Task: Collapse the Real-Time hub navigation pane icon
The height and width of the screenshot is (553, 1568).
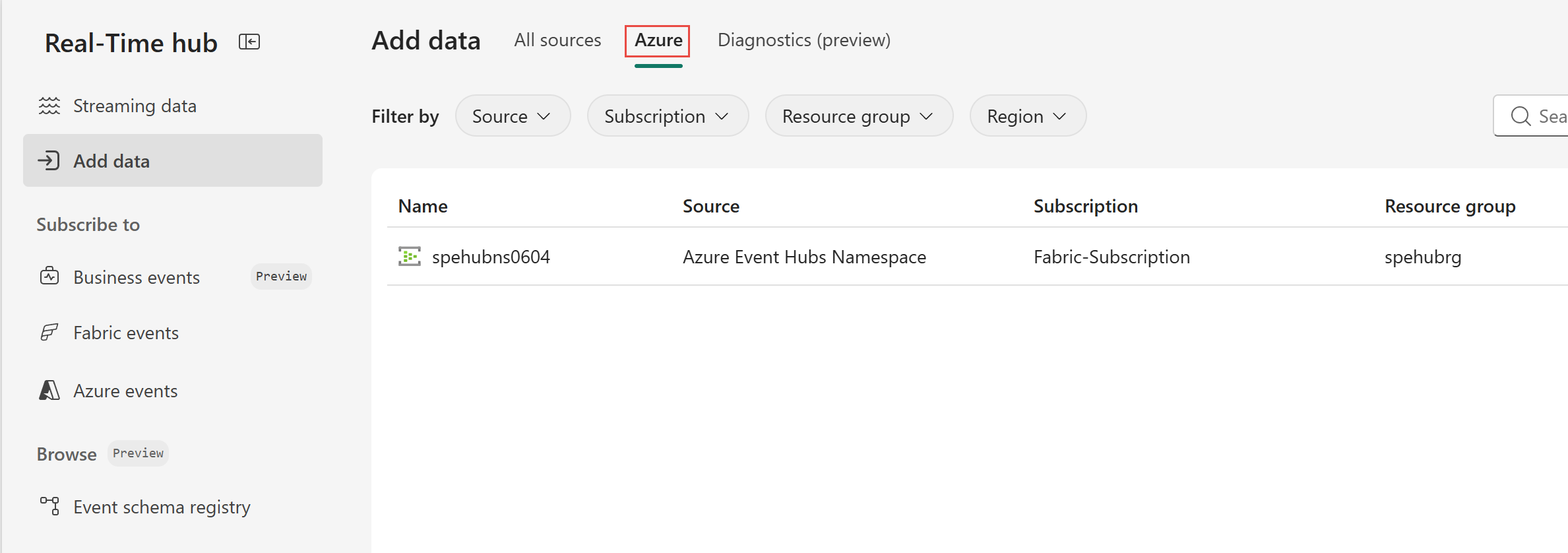Action: pyautogui.click(x=249, y=42)
